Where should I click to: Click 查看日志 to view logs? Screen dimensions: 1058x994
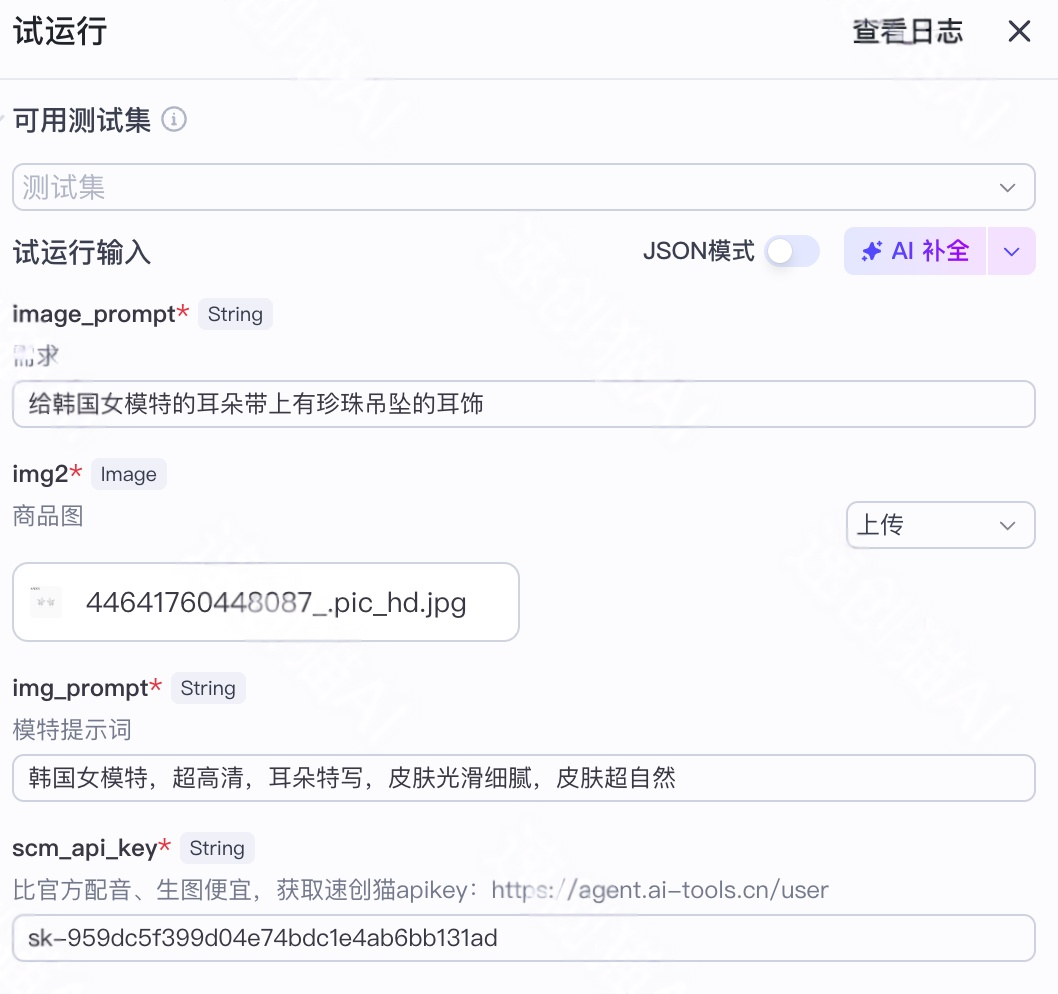pyautogui.click(x=906, y=31)
